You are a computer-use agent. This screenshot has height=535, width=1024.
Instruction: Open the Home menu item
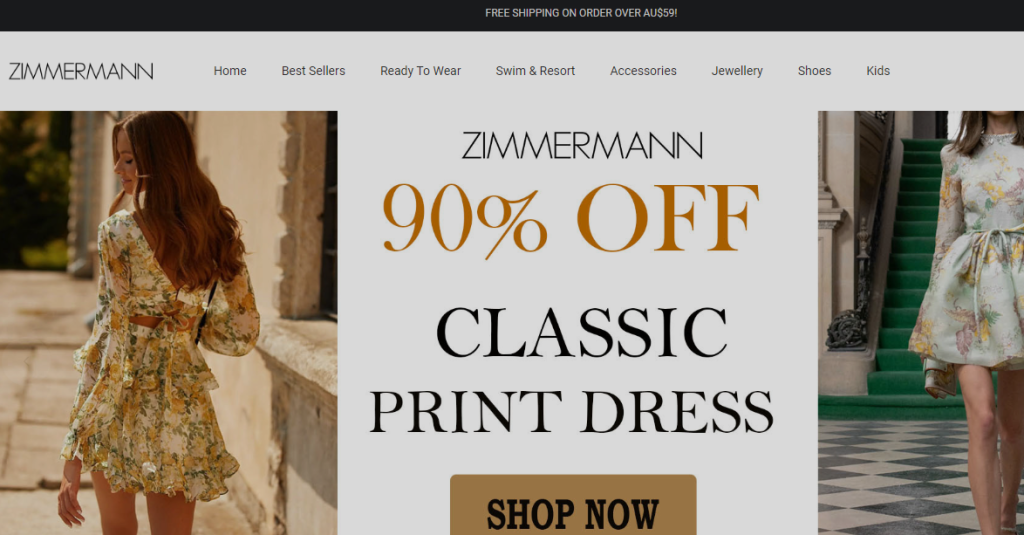(x=230, y=71)
